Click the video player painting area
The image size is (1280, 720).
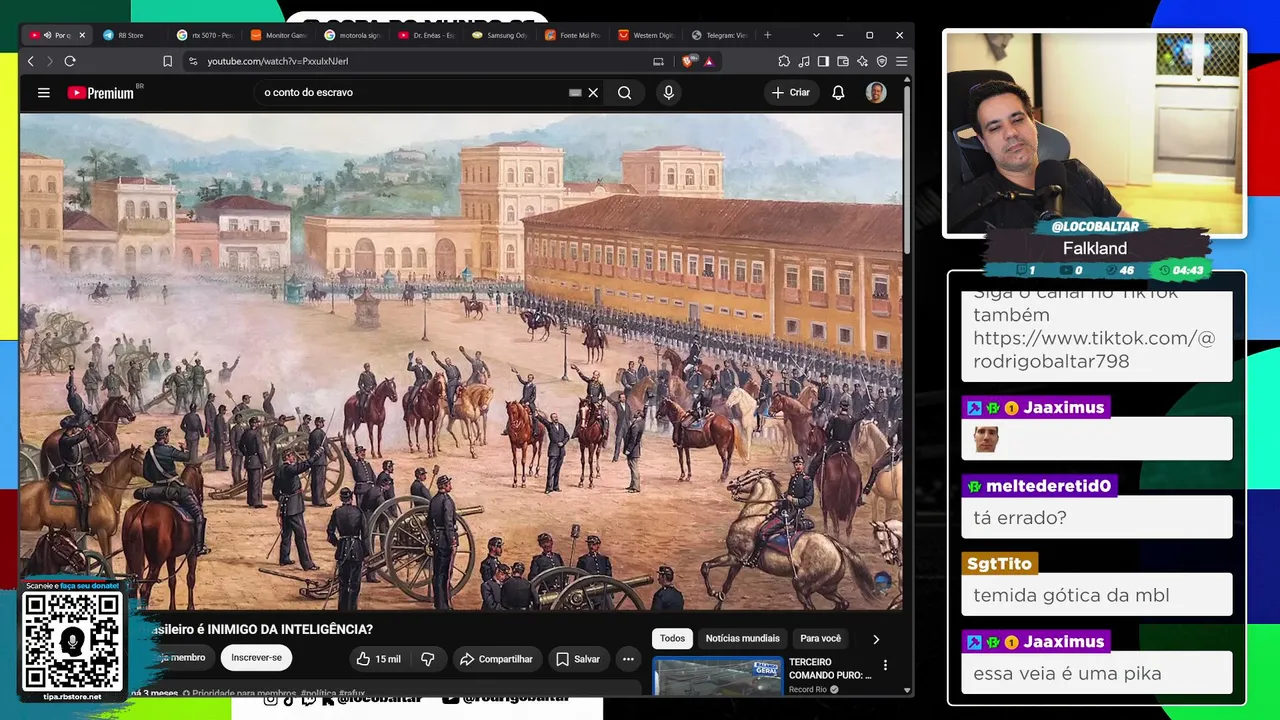461,361
